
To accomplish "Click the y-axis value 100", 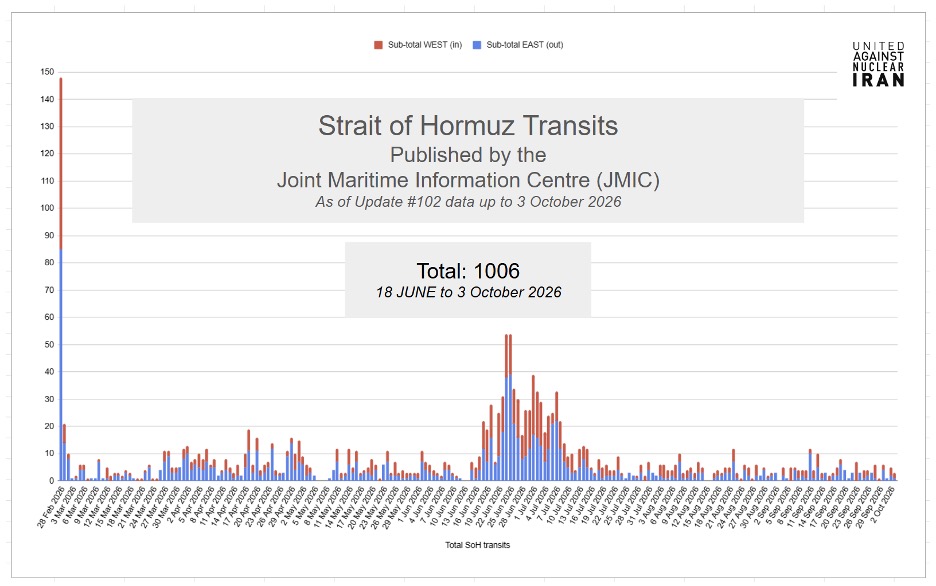I will (x=47, y=208).
